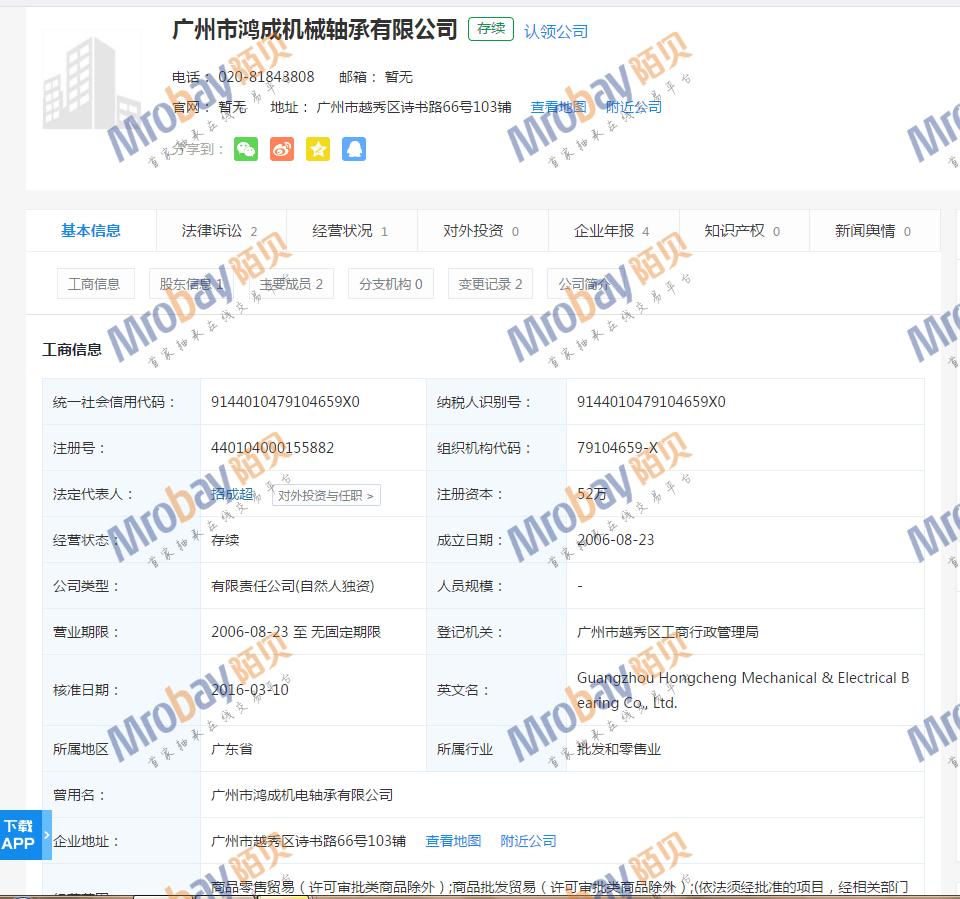Open 查看地图 link in header address

[x=558, y=107]
